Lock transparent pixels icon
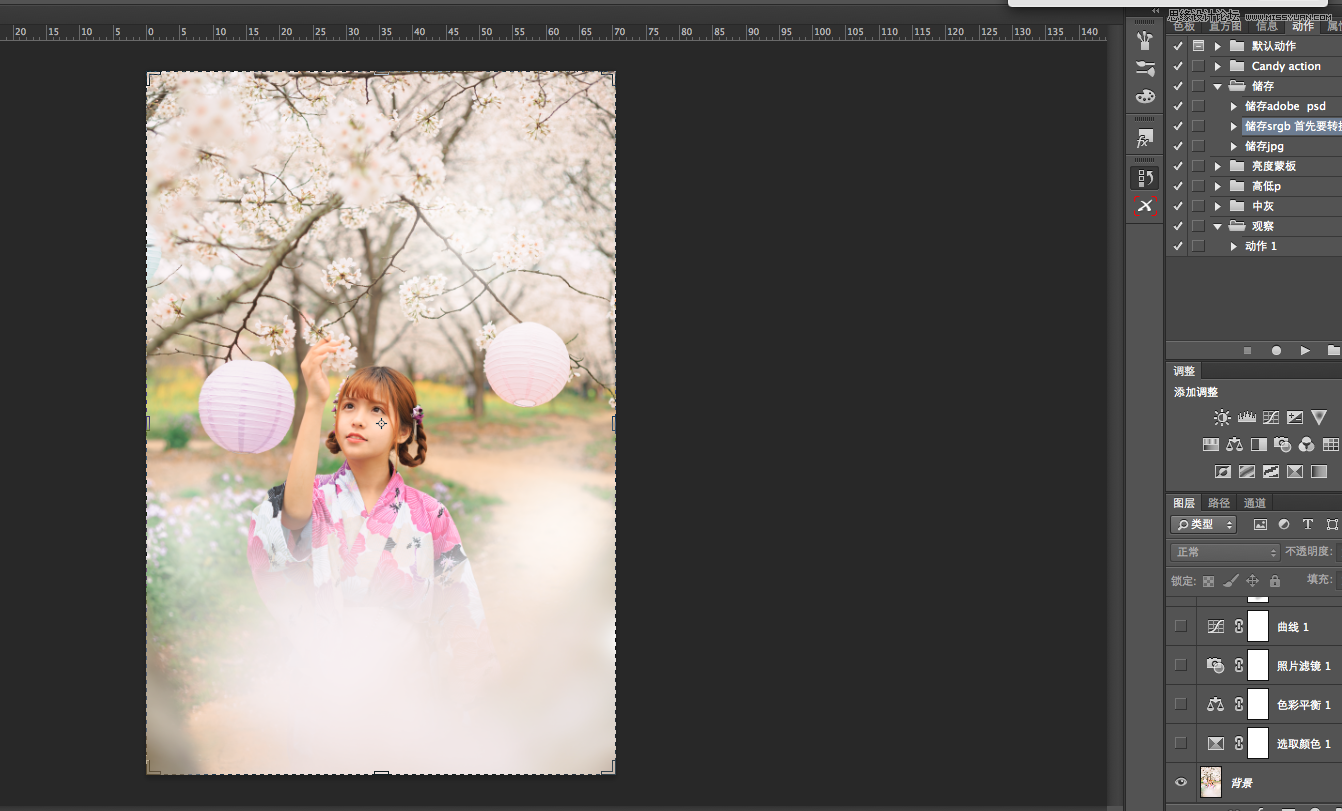Screen dimensions: 1342x811 click(x=1209, y=581)
